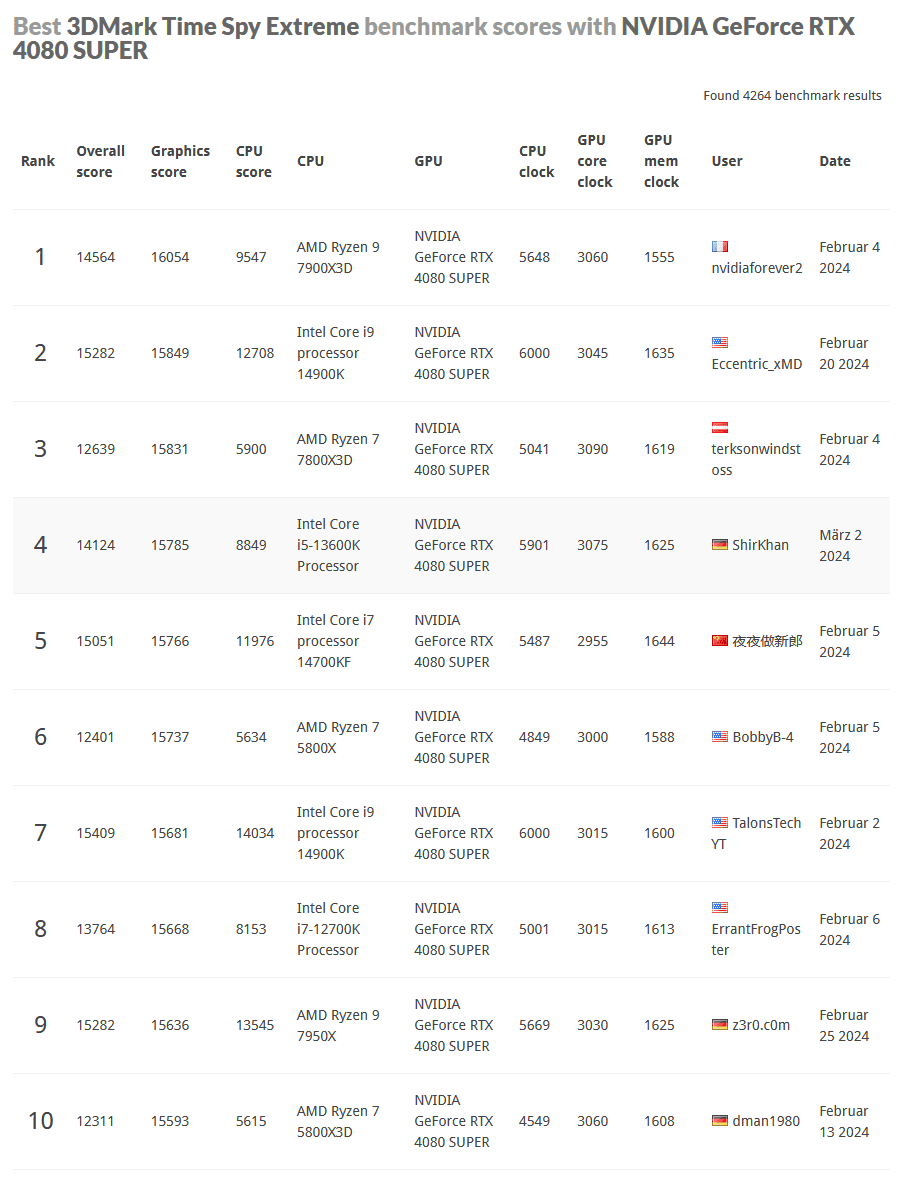Click rank 7 overall score 15409
The image size is (905, 1179).
(96, 833)
